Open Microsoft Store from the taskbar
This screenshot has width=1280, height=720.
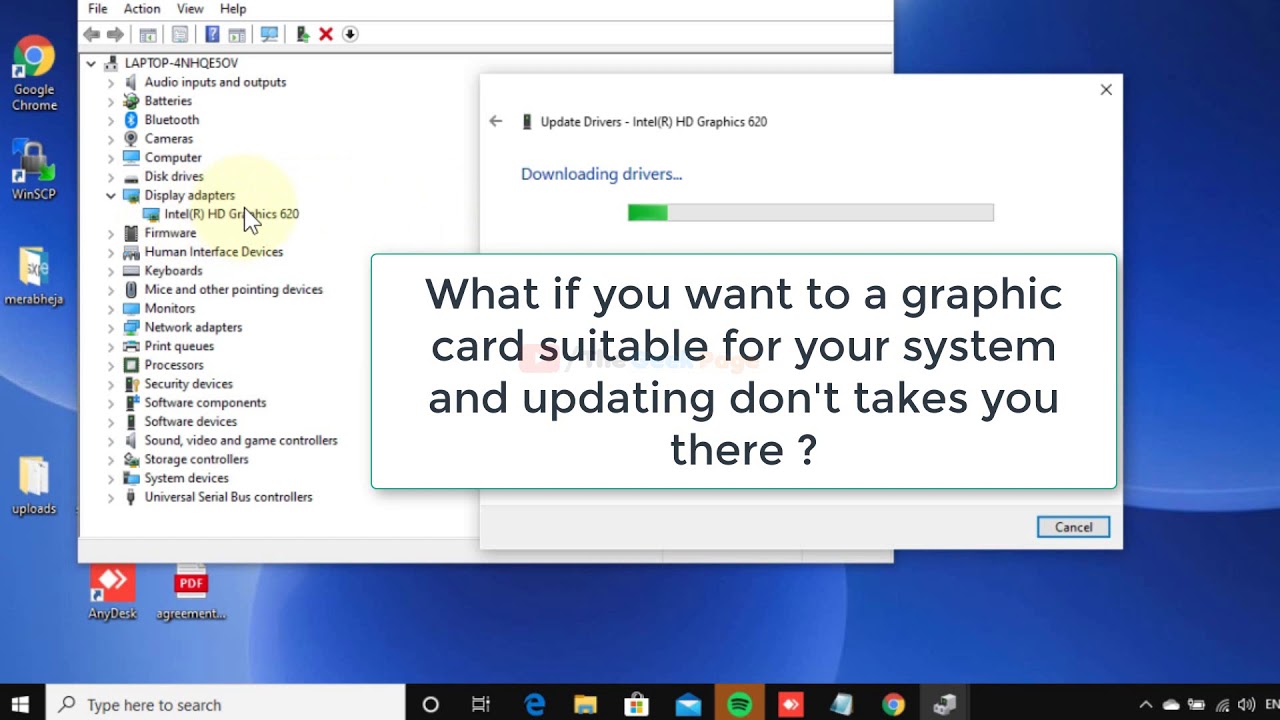[x=636, y=705]
